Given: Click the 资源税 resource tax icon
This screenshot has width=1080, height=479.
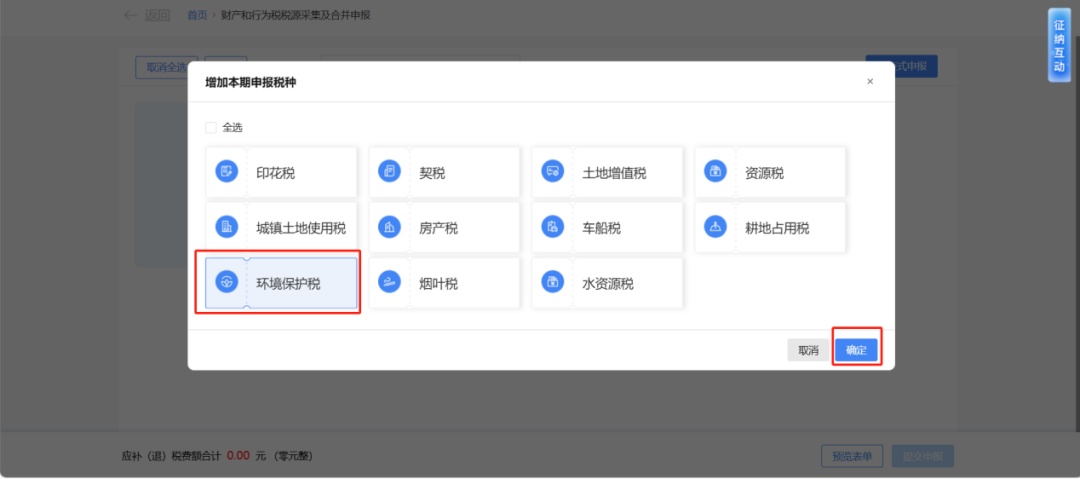Looking at the screenshot, I should click(x=715, y=172).
